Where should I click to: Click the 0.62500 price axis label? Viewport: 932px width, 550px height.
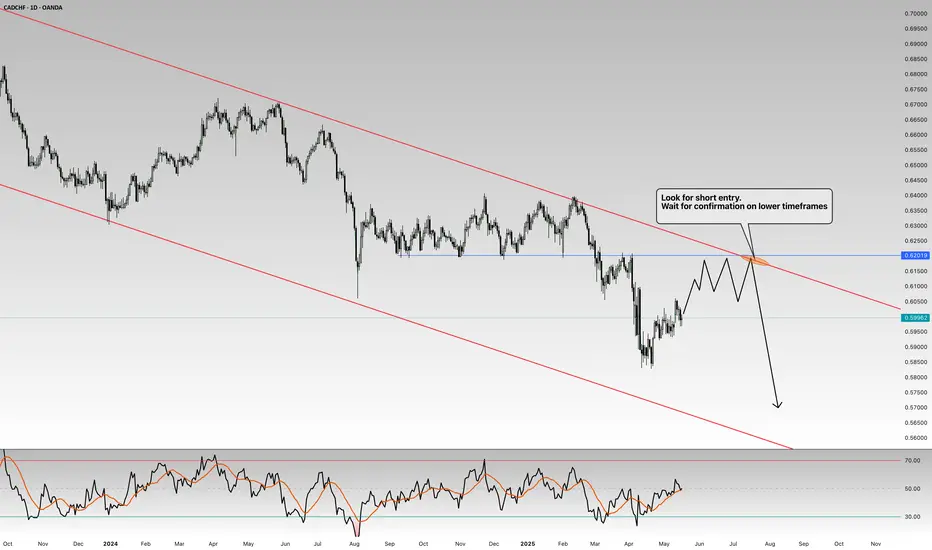[x=915, y=241]
